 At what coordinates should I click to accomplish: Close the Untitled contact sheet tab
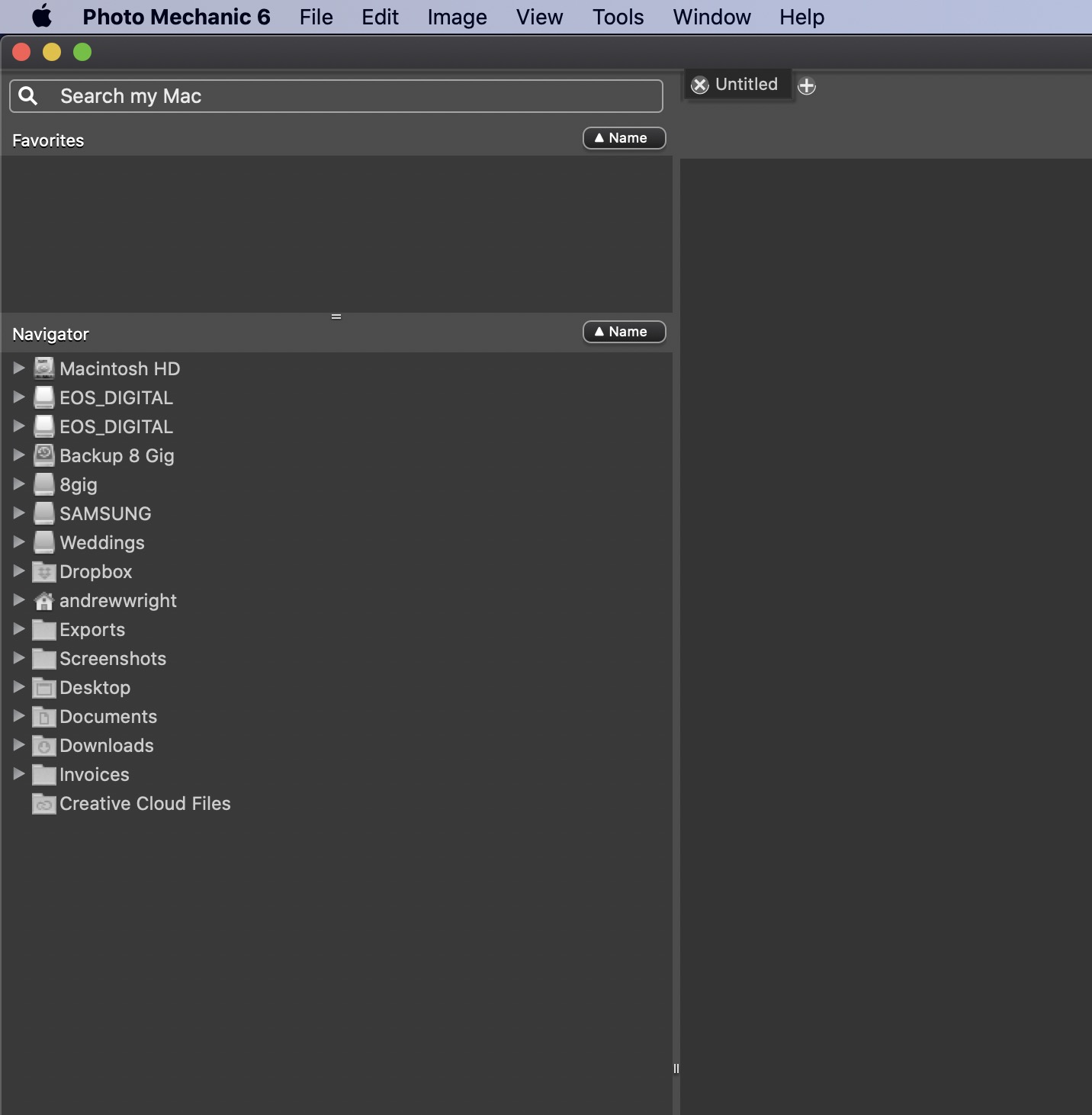click(700, 85)
